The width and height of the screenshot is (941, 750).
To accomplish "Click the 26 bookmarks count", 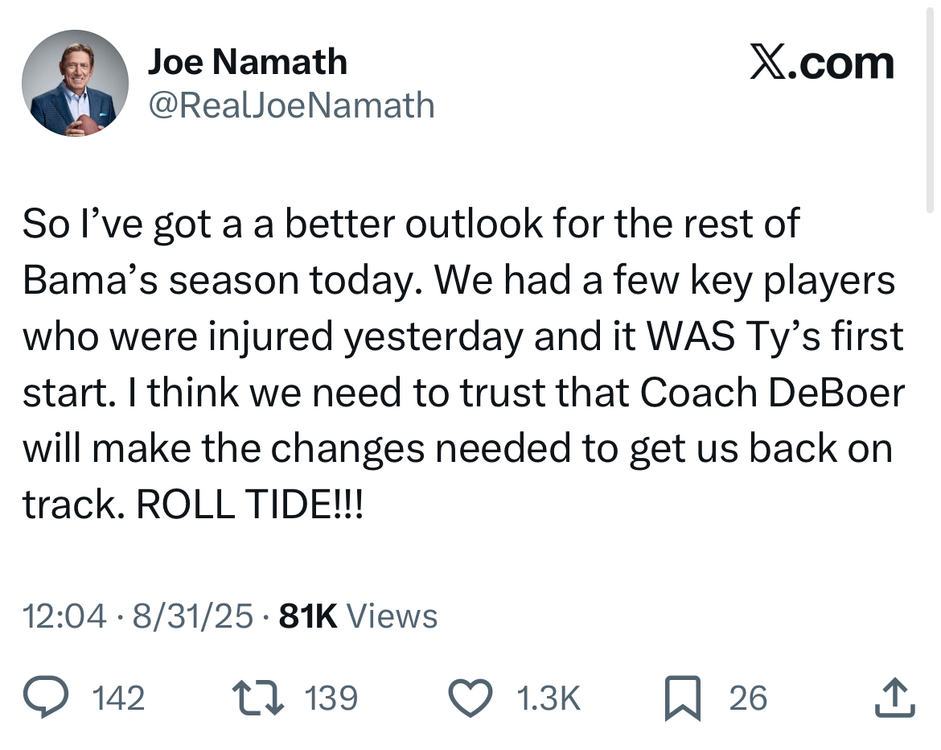I will [x=748, y=697].
